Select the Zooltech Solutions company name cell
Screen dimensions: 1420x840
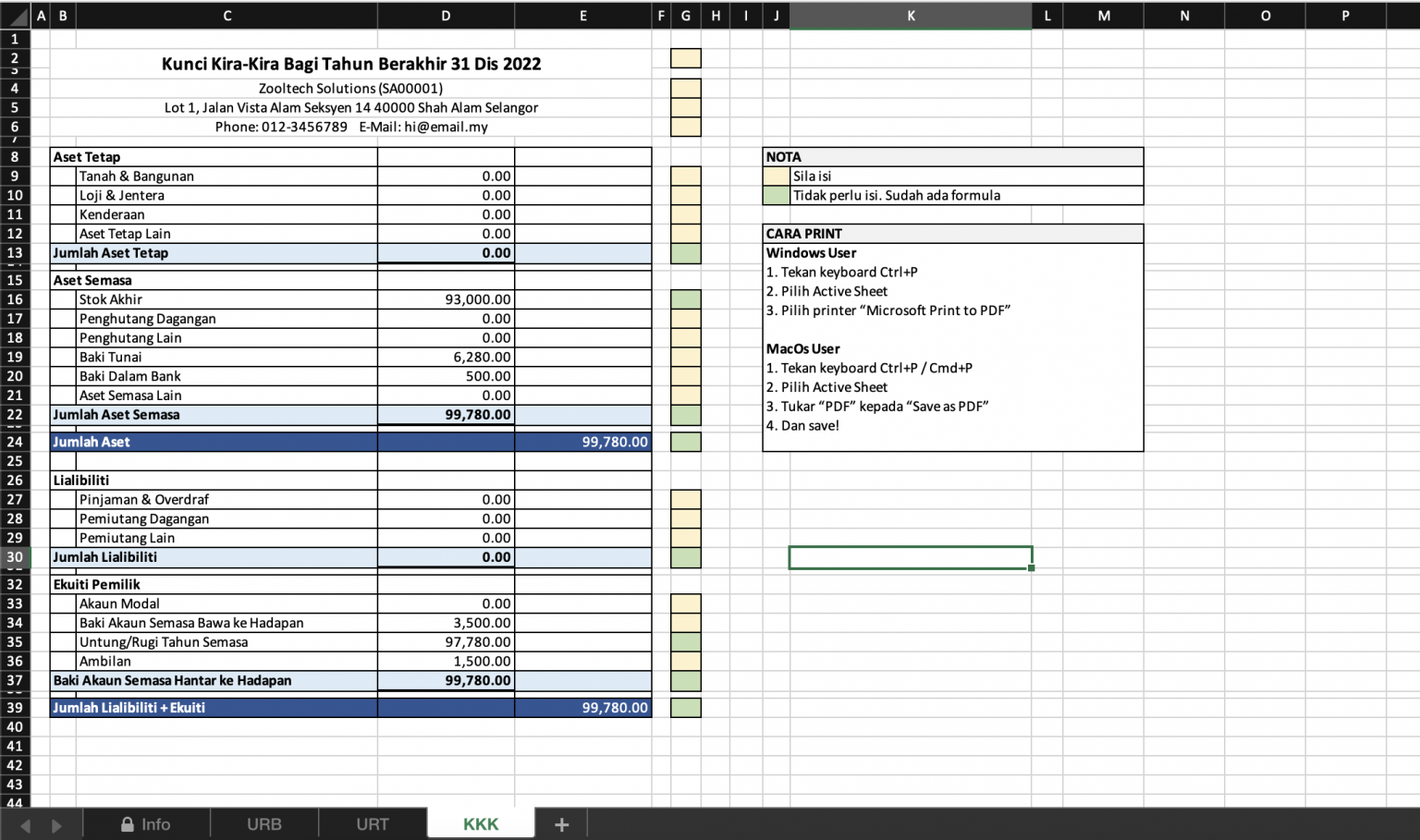click(x=351, y=88)
